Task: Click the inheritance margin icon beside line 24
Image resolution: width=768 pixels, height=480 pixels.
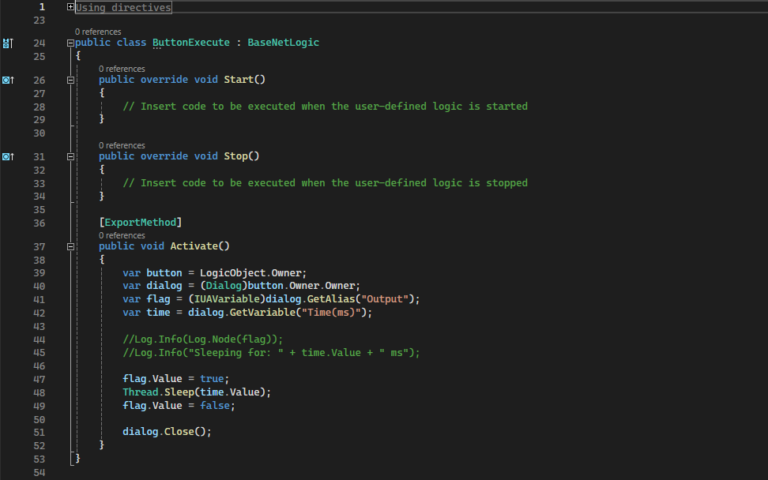Action: tap(8, 43)
